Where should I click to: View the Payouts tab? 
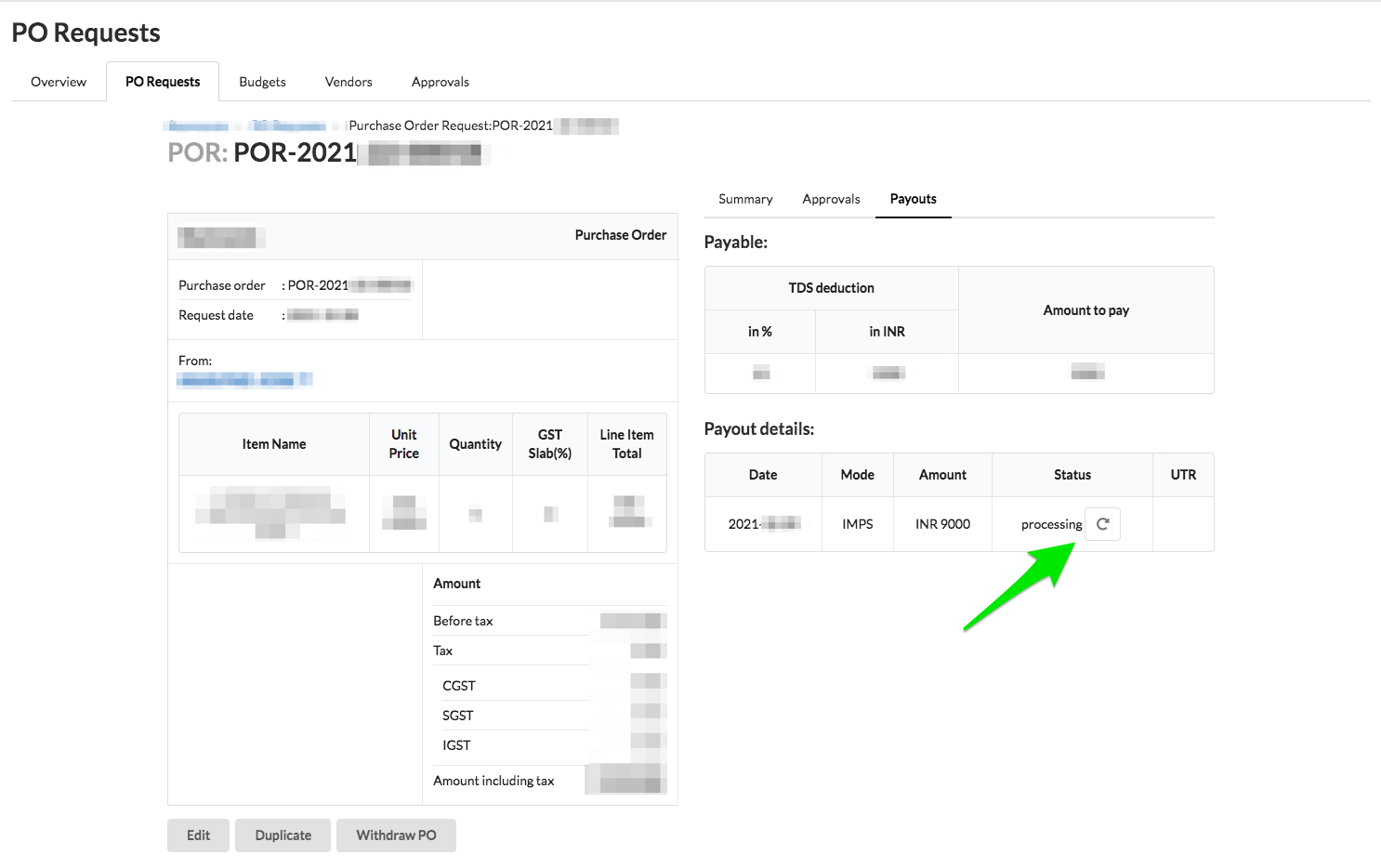click(913, 198)
